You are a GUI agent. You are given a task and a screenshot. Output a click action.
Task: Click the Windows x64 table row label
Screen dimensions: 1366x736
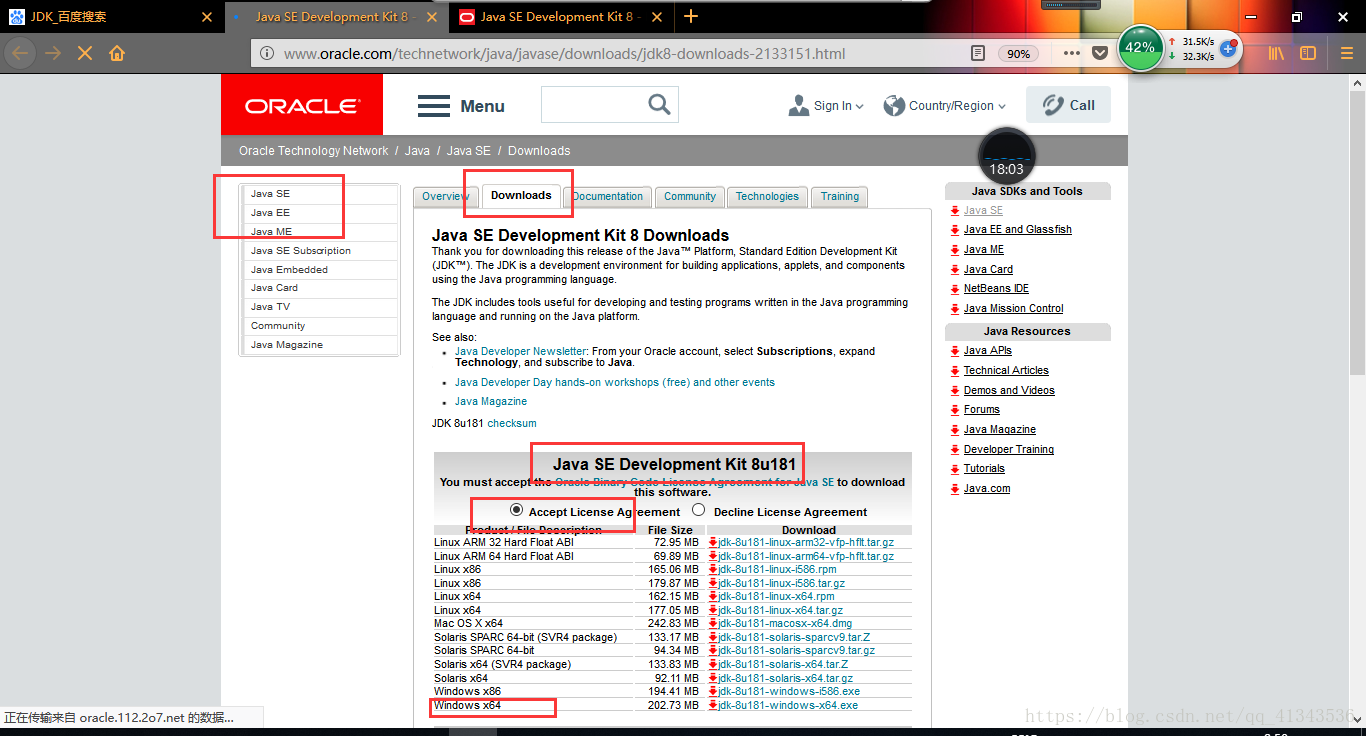[x=467, y=705]
